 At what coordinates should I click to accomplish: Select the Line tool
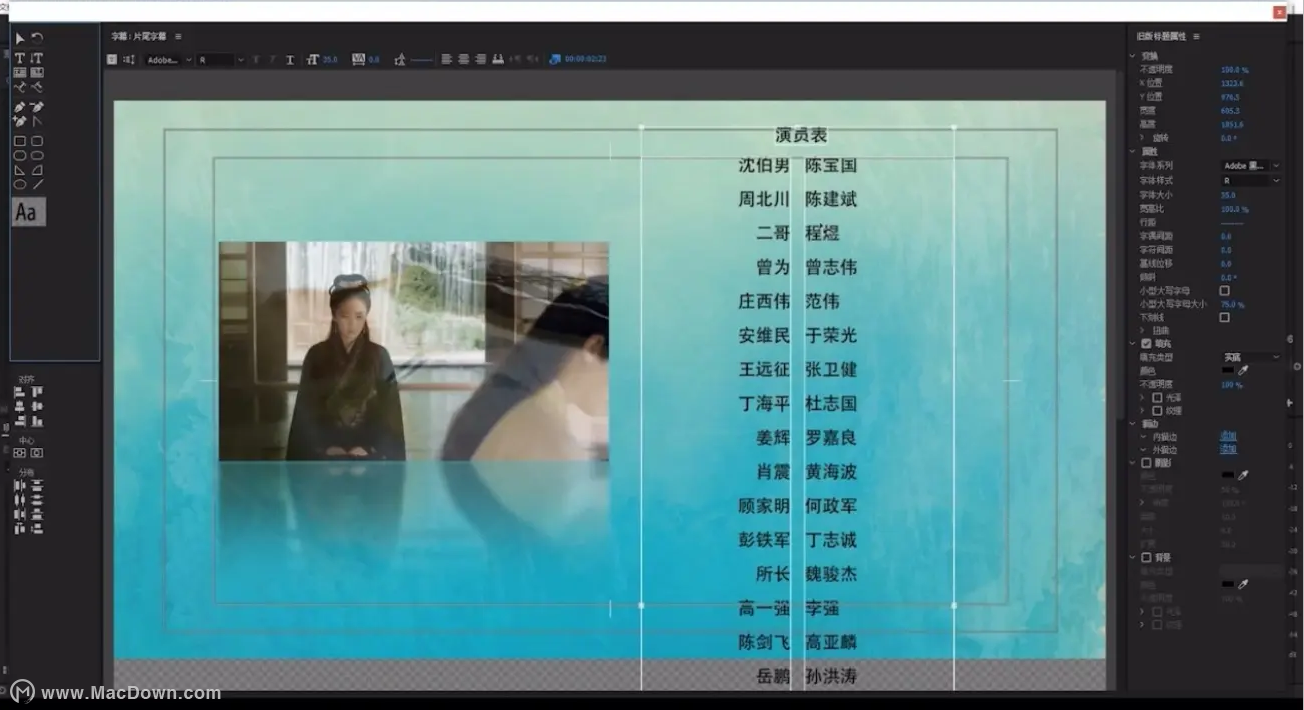(37, 184)
